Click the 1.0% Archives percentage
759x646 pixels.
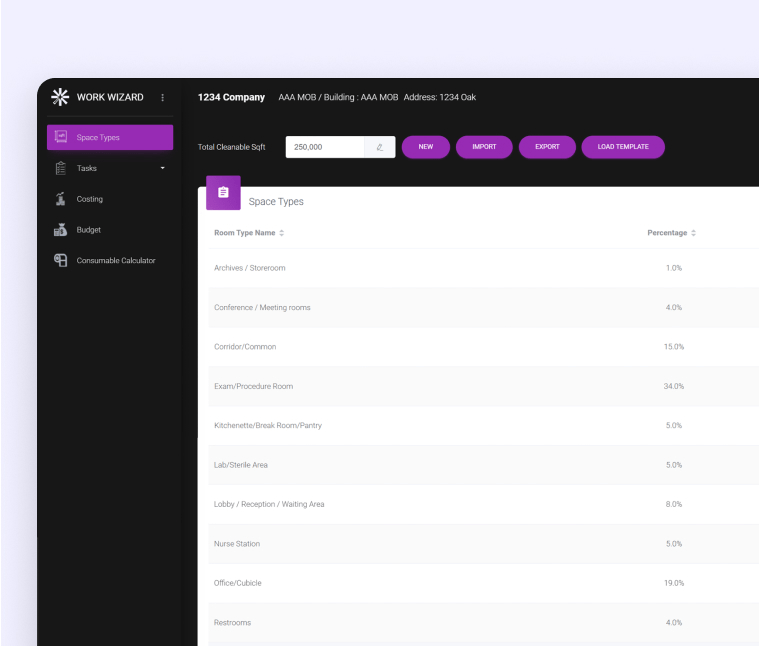pyautogui.click(x=674, y=268)
